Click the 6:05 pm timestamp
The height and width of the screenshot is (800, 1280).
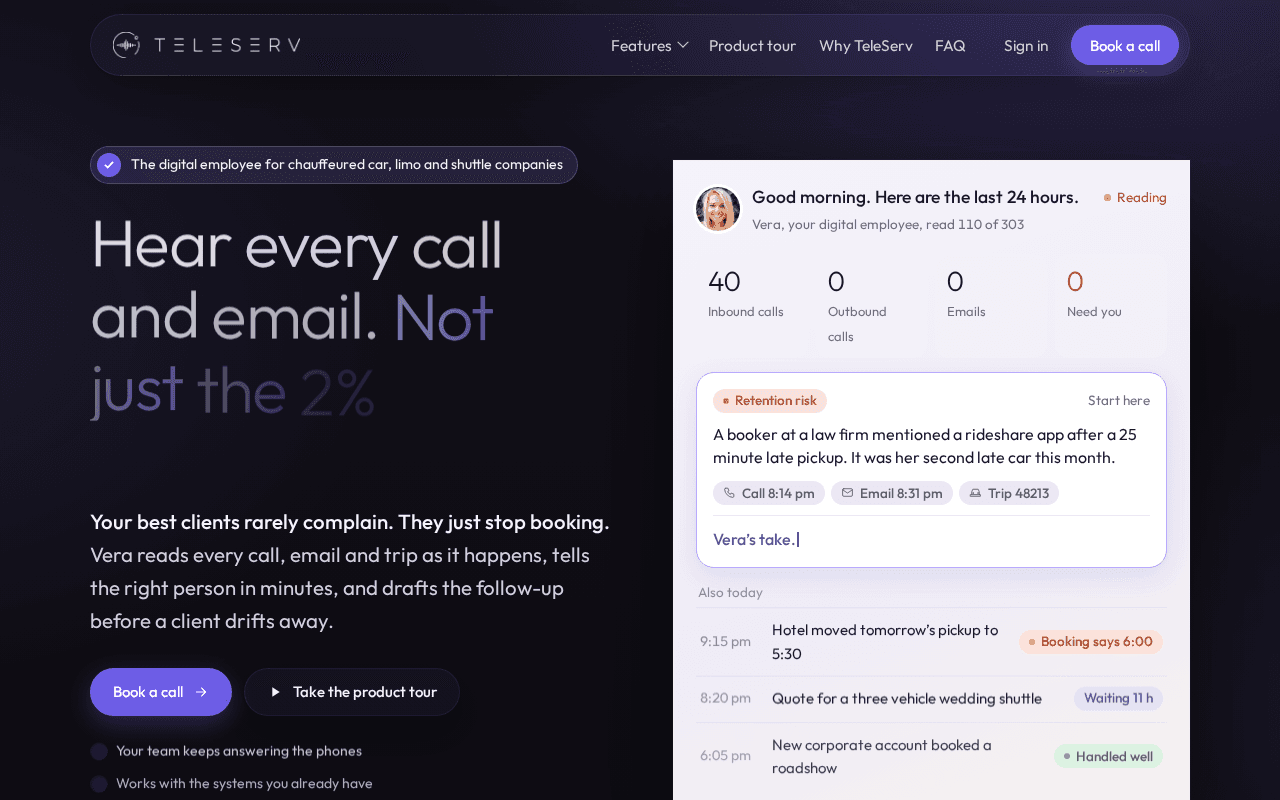725,756
